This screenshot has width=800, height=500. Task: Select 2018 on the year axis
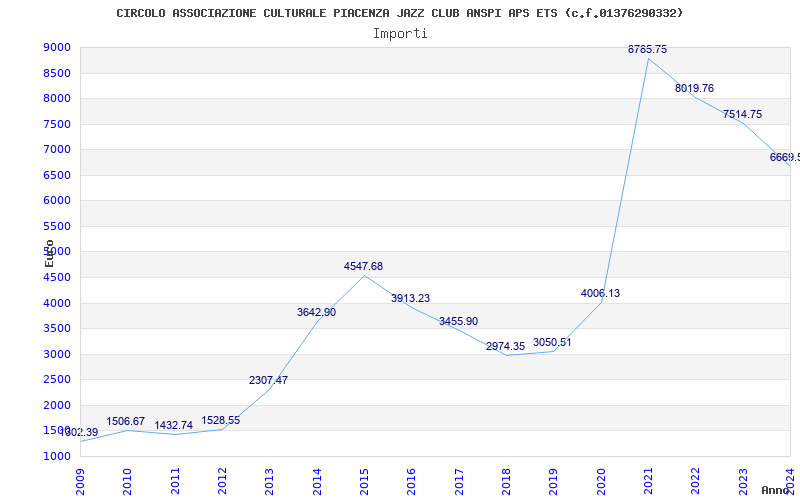pyautogui.click(x=507, y=478)
